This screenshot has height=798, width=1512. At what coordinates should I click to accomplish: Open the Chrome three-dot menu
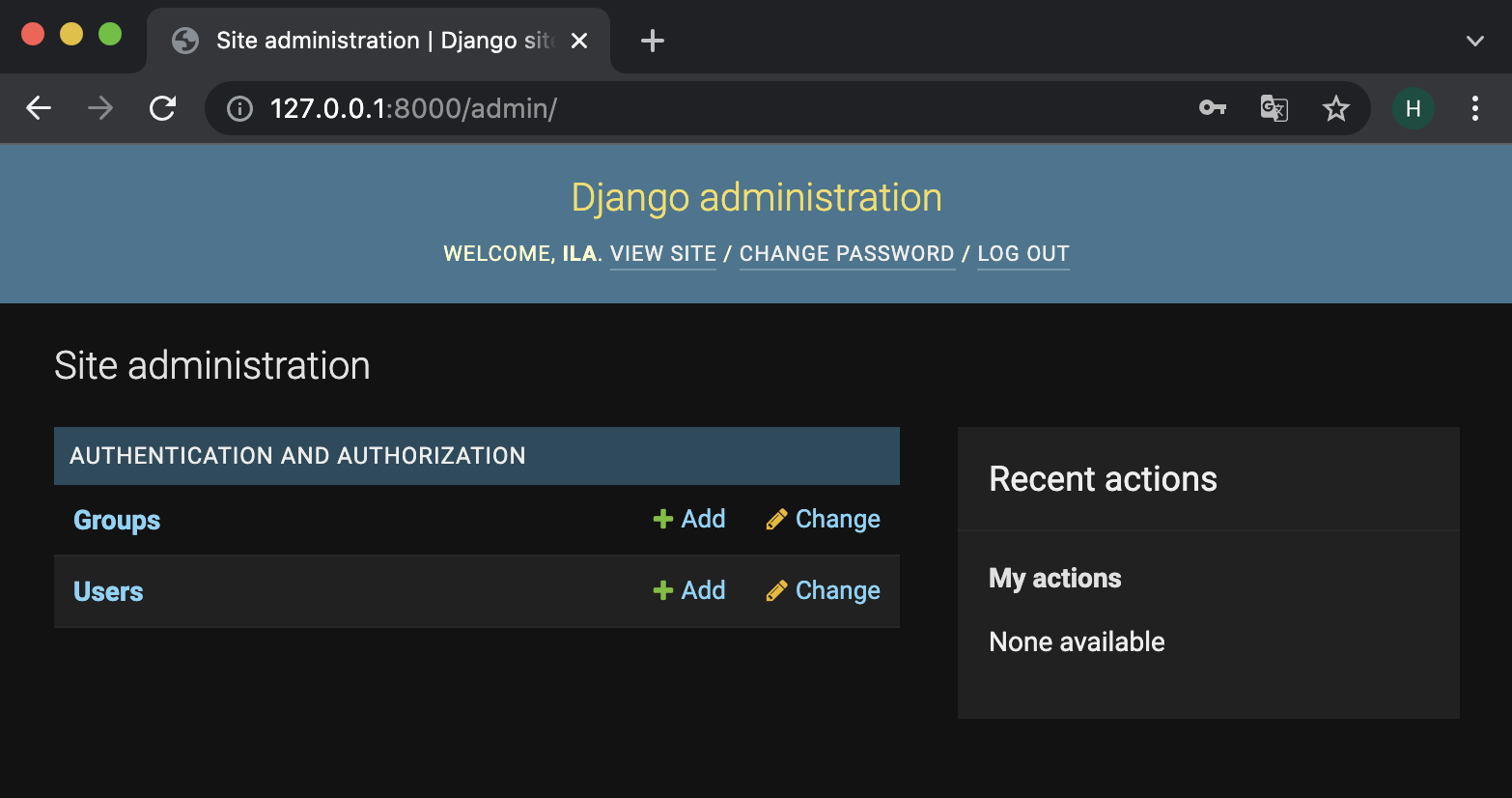1475,108
